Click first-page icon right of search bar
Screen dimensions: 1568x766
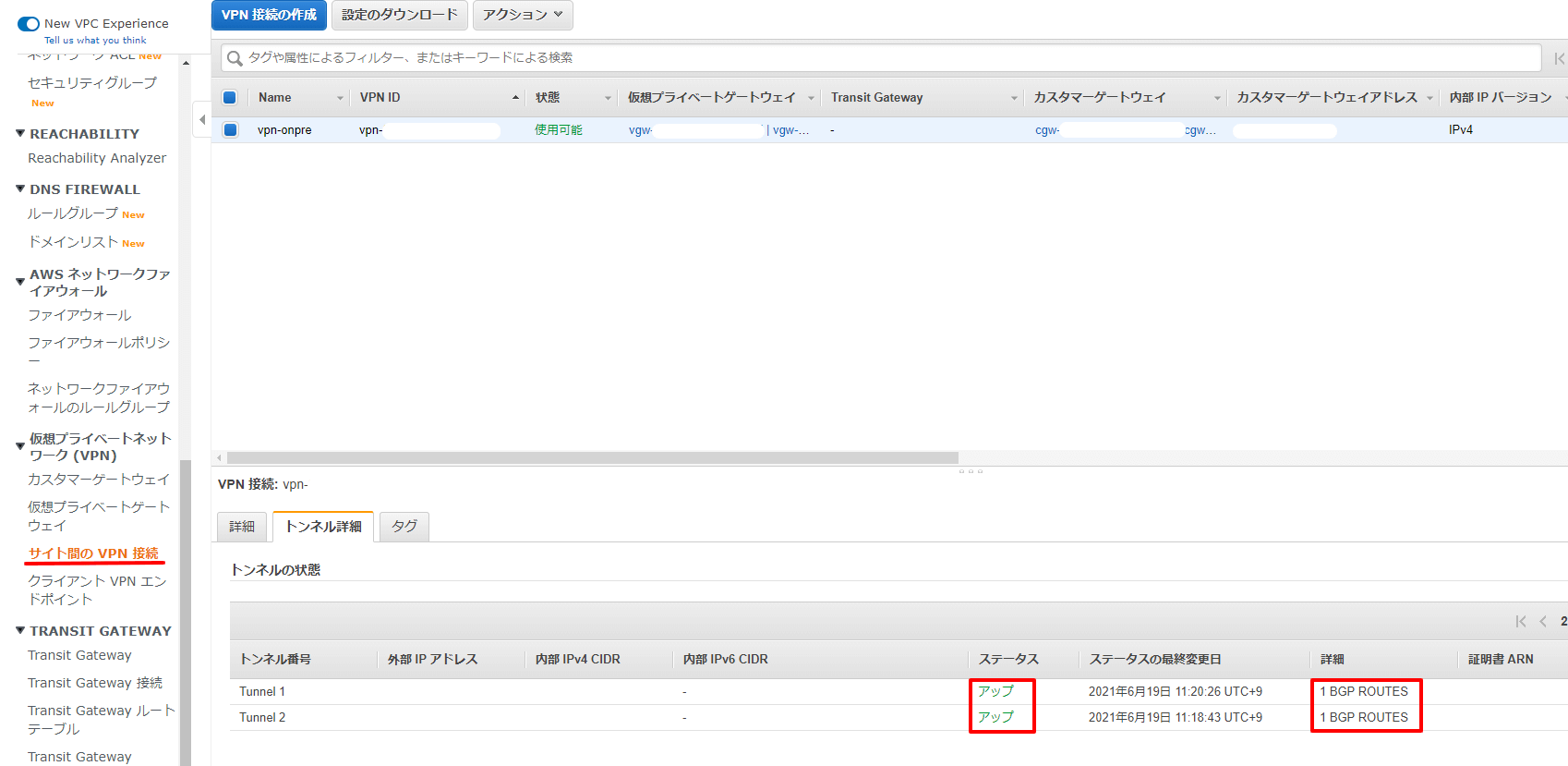pos(1559,58)
